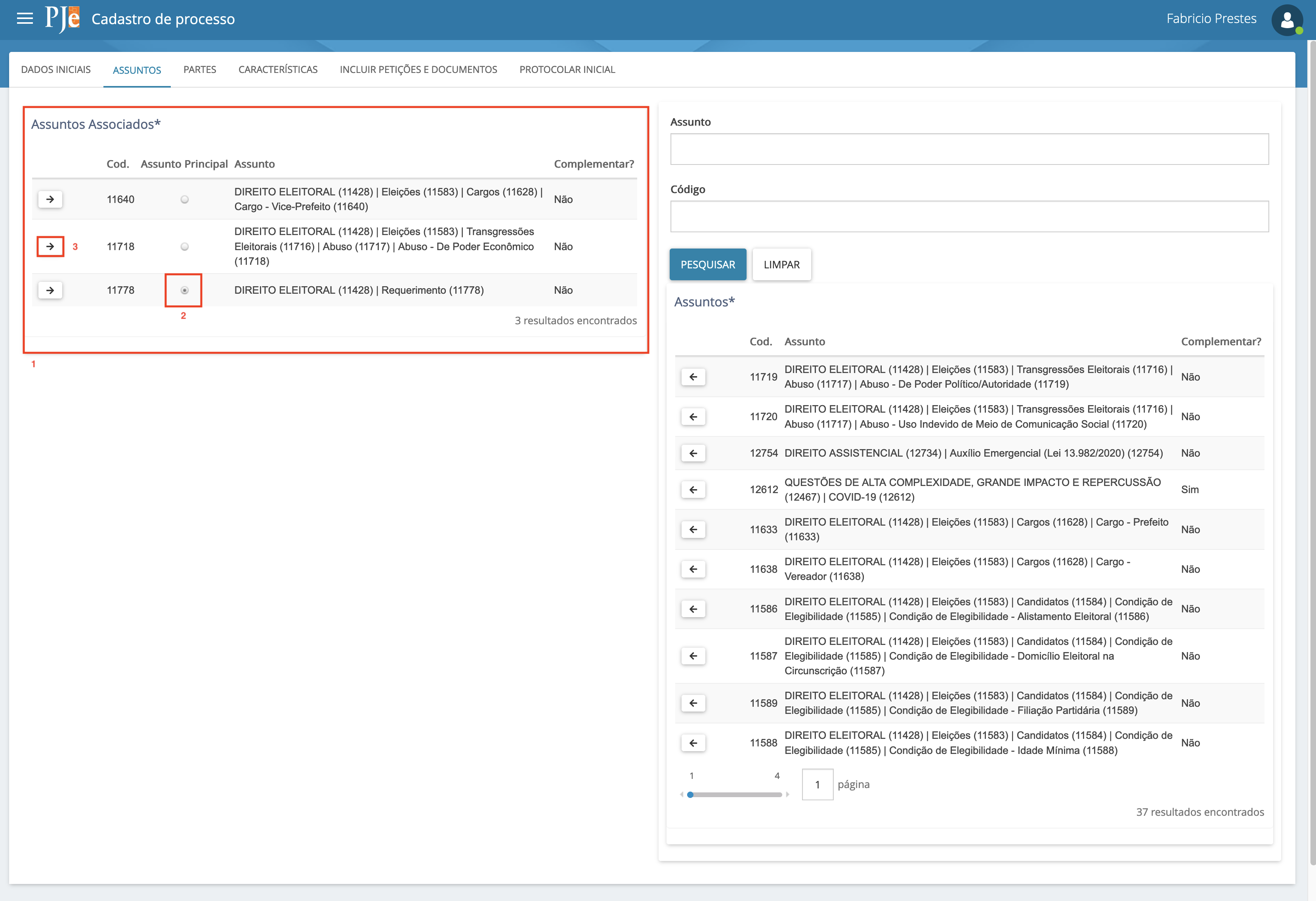Add subject 12754 with left arrow
The height and width of the screenshot is (901, 1316).
tap(693, 453)
